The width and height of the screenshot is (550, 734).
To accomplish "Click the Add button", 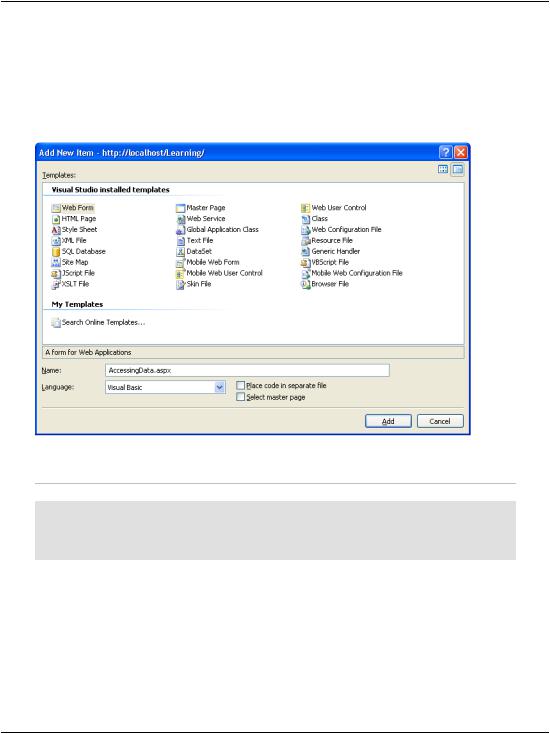I will click(388, 421).
